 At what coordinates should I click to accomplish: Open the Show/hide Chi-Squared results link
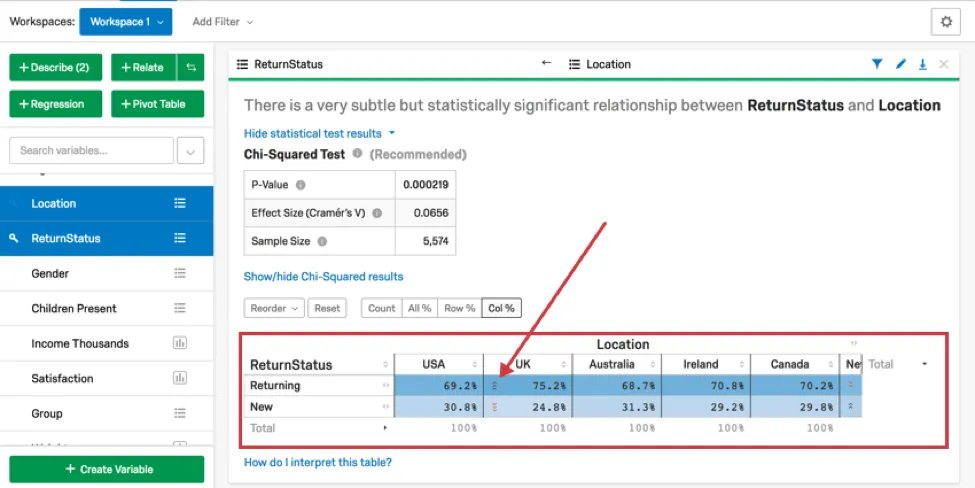(323, 276)
